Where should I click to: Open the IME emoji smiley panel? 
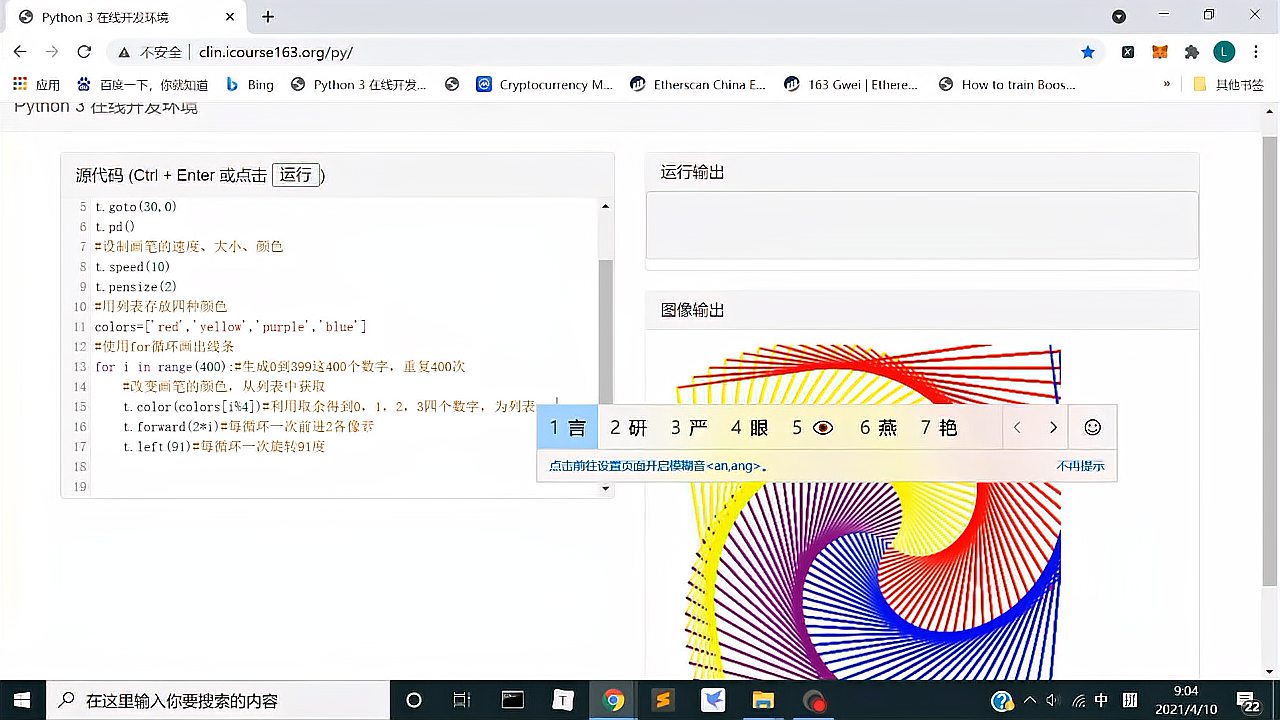tap(1093, 428)
